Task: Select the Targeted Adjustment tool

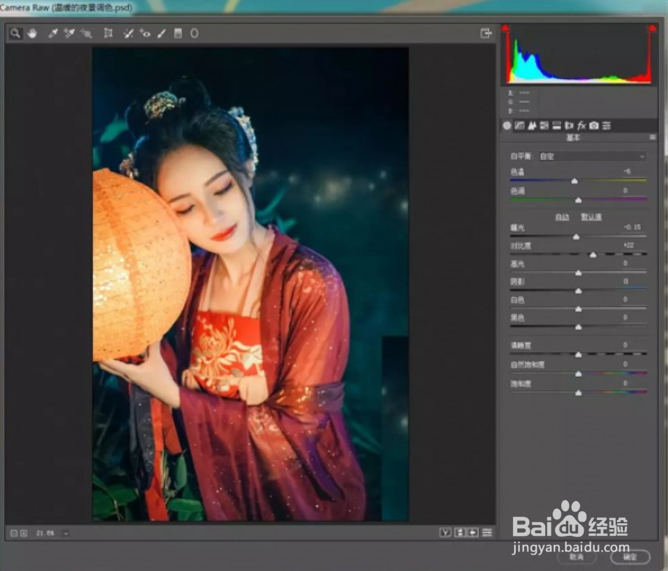Action: (86, 33)
